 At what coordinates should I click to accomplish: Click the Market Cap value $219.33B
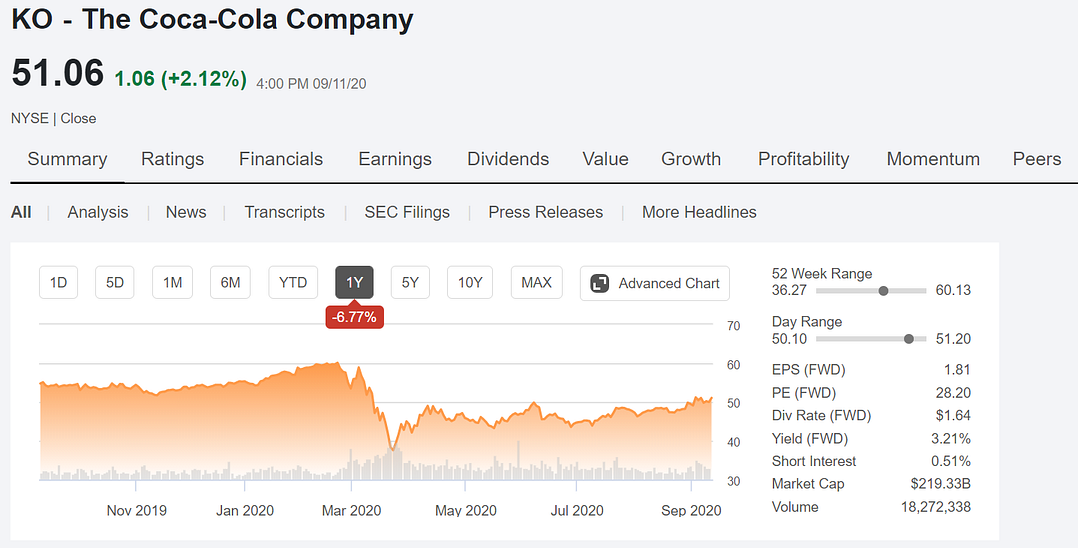click(x=940, y=484)
